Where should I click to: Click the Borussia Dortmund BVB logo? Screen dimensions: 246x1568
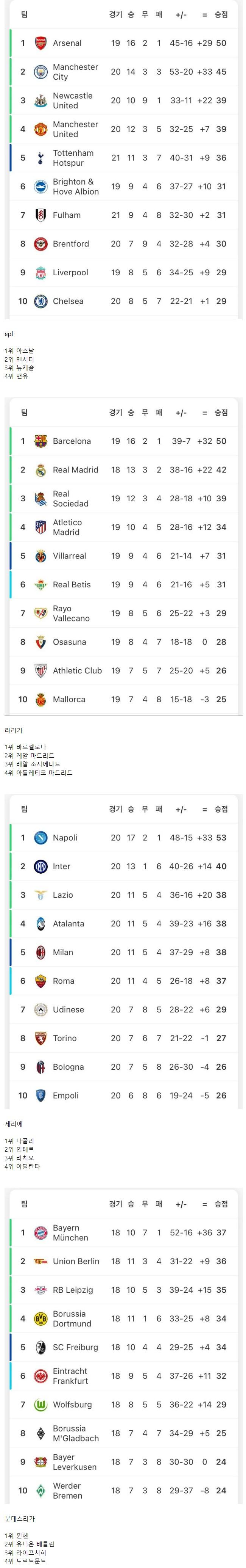click(41, 1318)
